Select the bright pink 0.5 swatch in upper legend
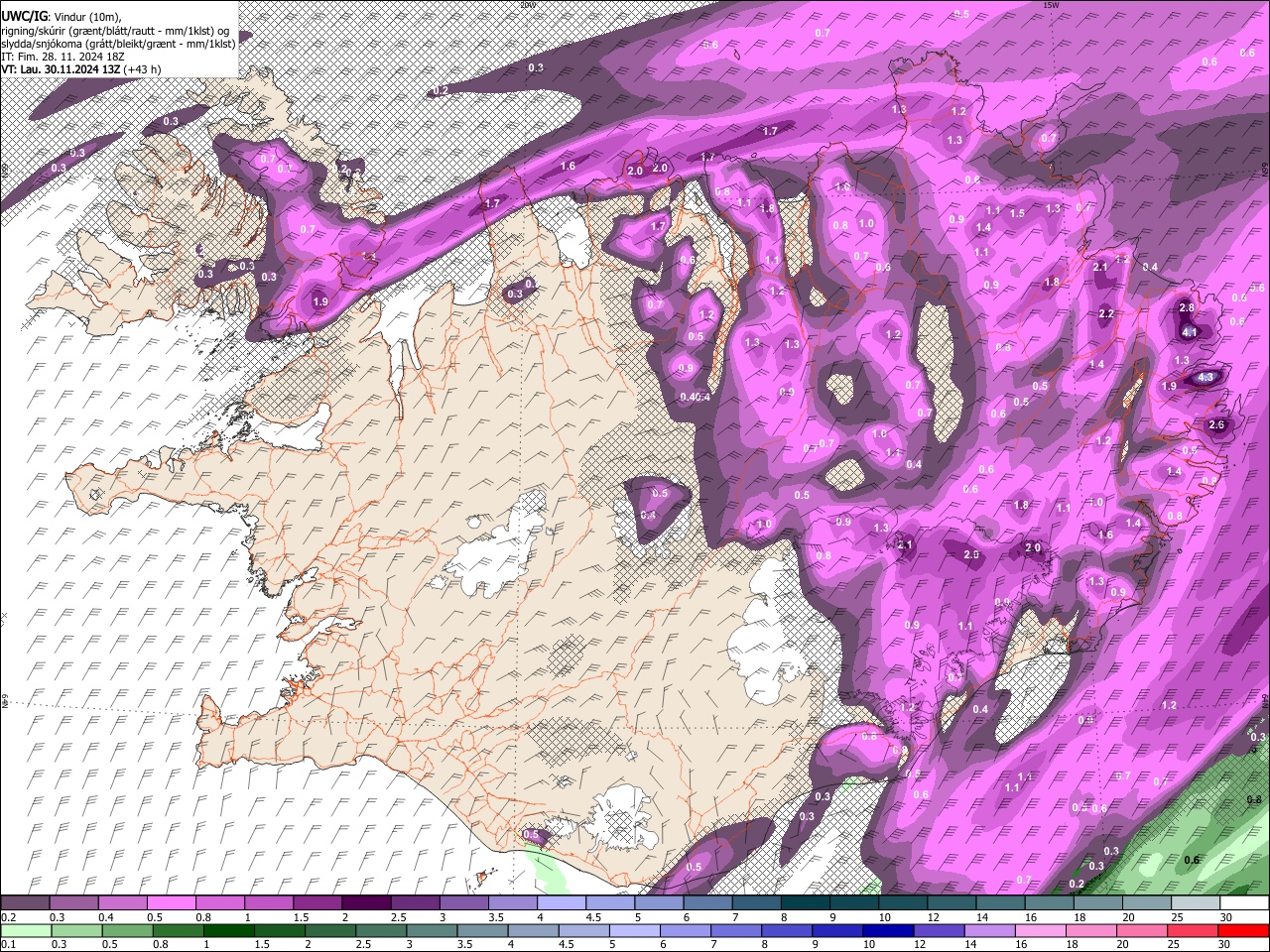This screenshot has width=1270, height=952. click(x=172, y=903)
